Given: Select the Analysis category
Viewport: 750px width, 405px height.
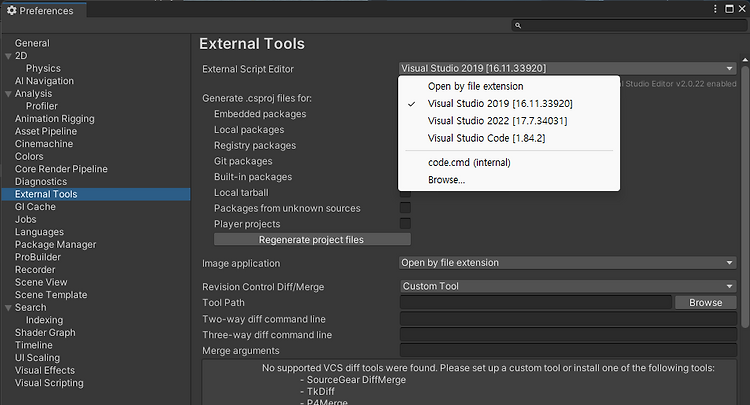Looking at the screenshot, I should pyautogui.click(x=33, y=94).
